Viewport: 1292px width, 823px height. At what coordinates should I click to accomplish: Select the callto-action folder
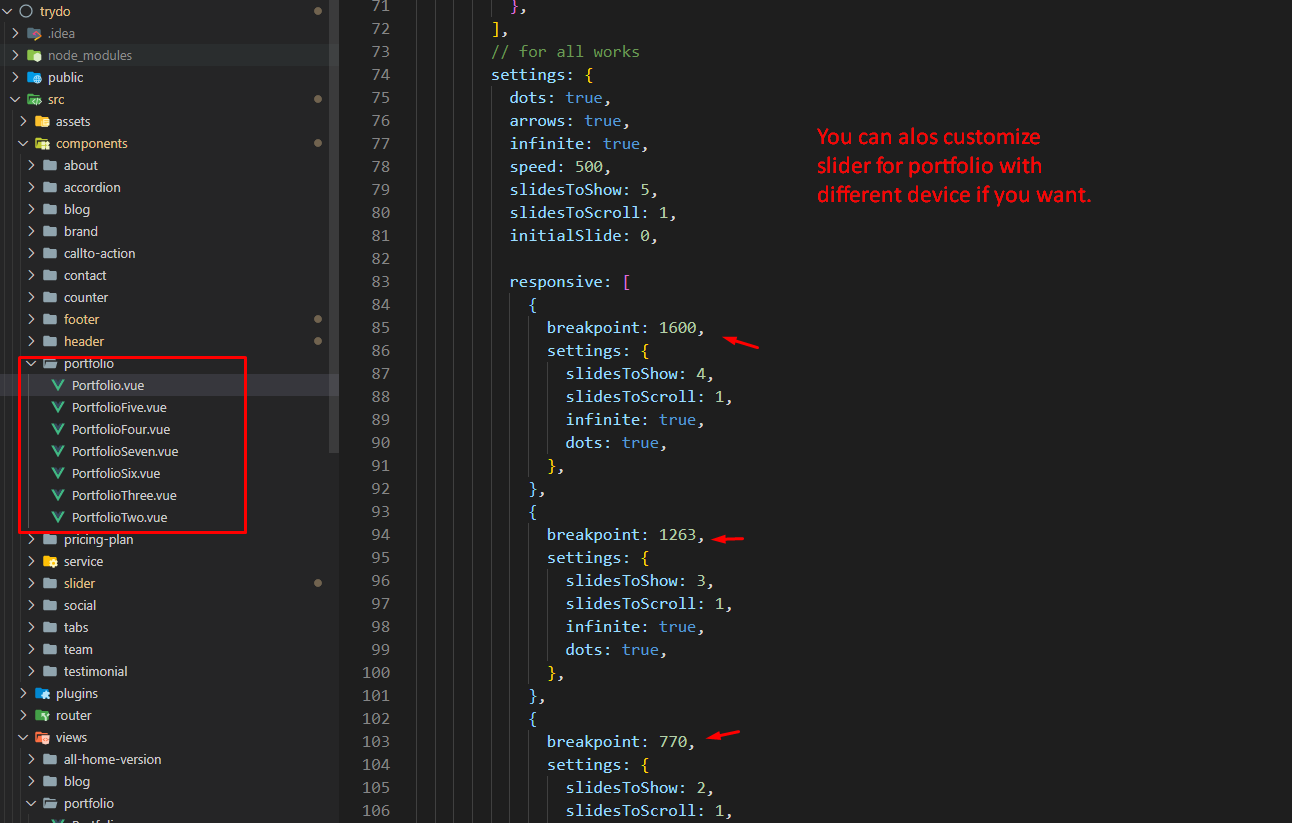click(99, 253)
